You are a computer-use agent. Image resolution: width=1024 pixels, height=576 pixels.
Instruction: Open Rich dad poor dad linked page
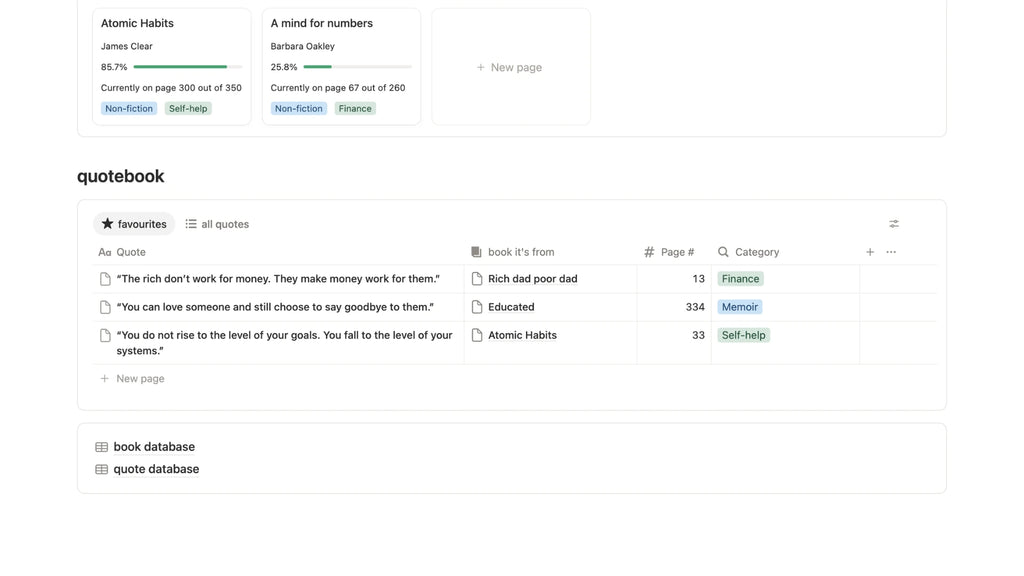tap(533, 279)
